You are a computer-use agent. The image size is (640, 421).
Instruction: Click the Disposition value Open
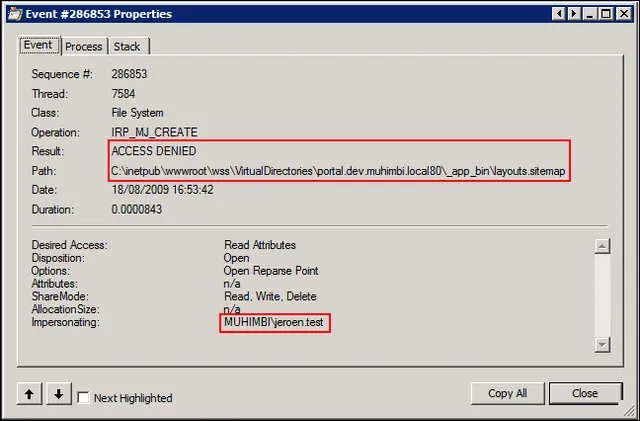pyautogui.click(x=236, y=258)
